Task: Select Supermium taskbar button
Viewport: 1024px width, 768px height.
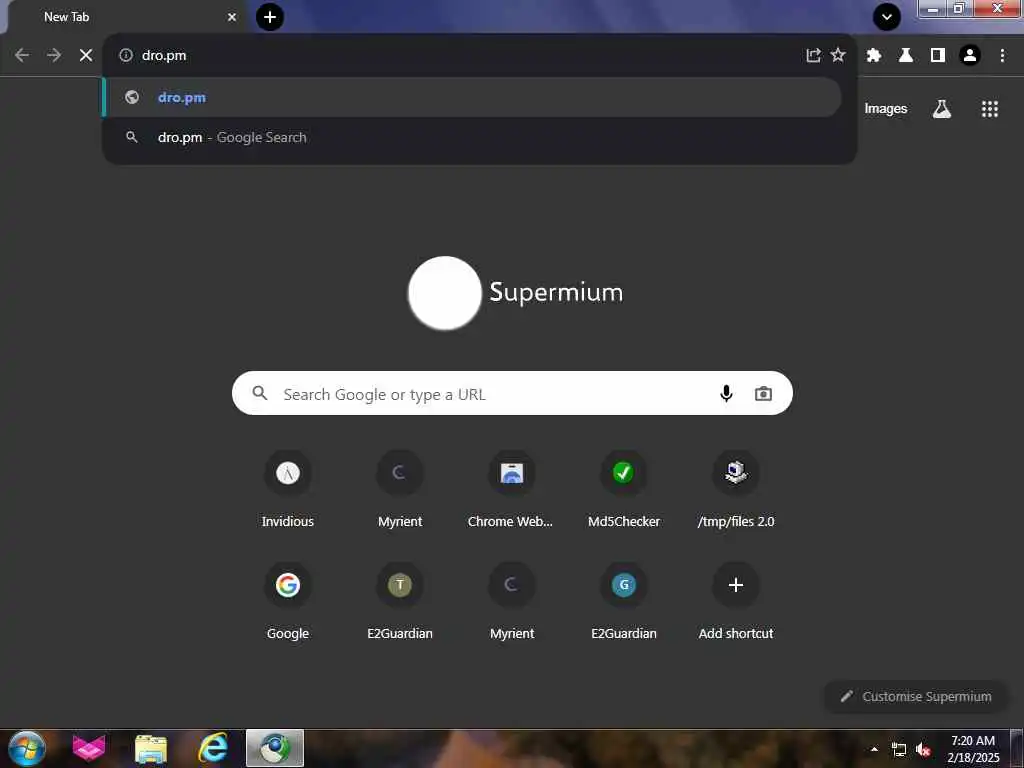Action: (x=275, y=748)
